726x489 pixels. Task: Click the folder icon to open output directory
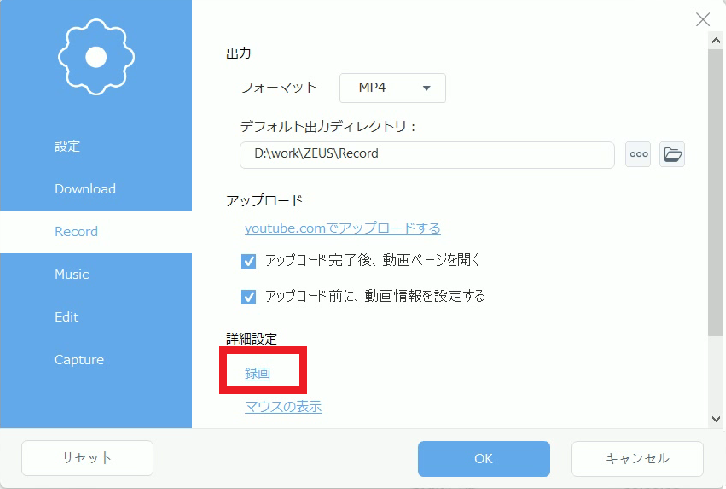[x=673, y=154]
